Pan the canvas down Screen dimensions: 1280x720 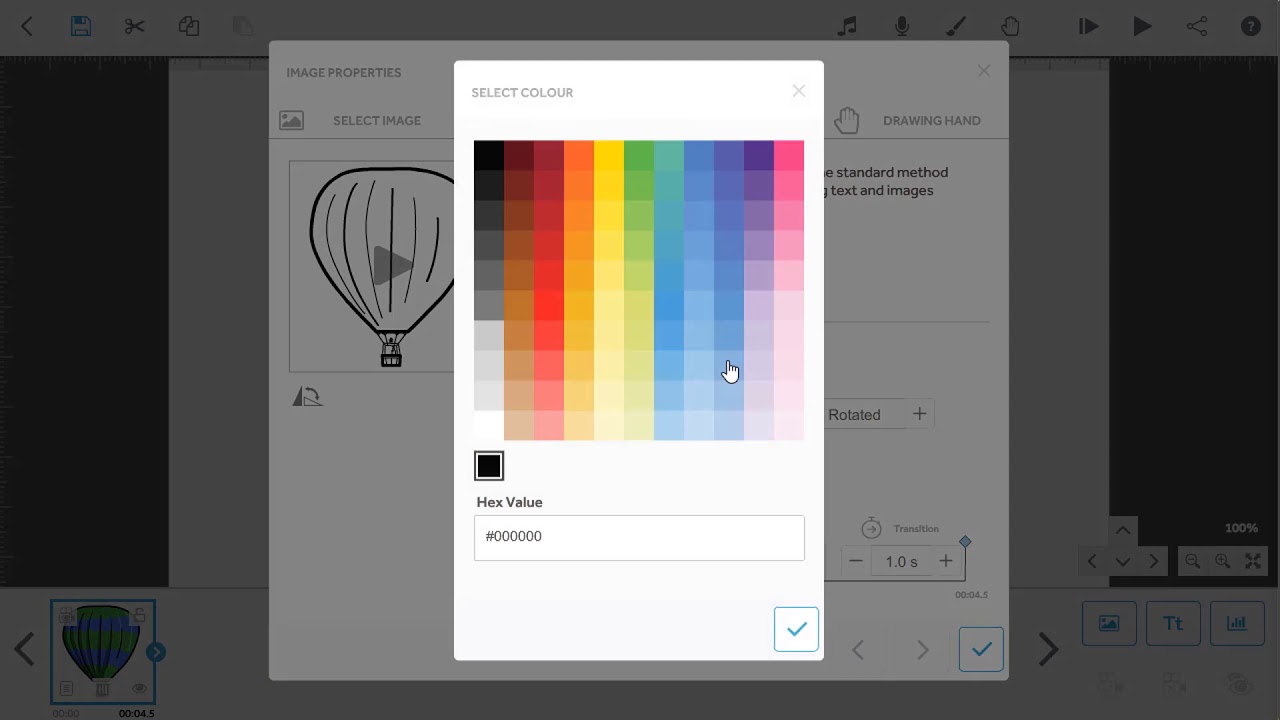(x=1122, y=562)
